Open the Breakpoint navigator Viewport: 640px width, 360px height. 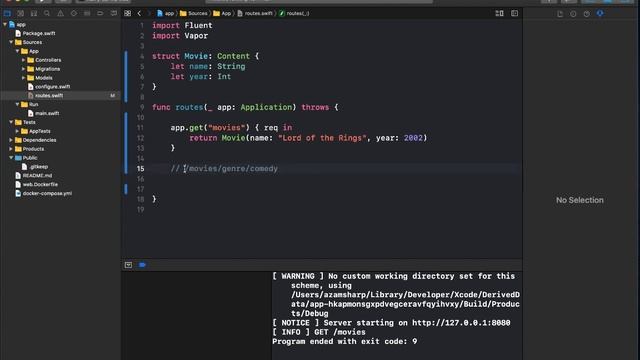tap(100, 13)
